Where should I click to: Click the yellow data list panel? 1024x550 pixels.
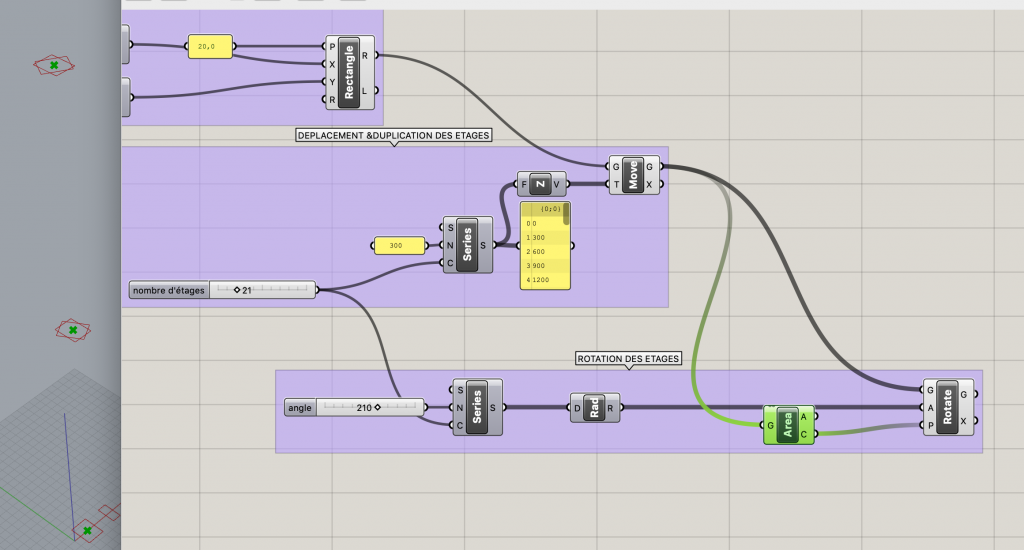tap(543, 250)
